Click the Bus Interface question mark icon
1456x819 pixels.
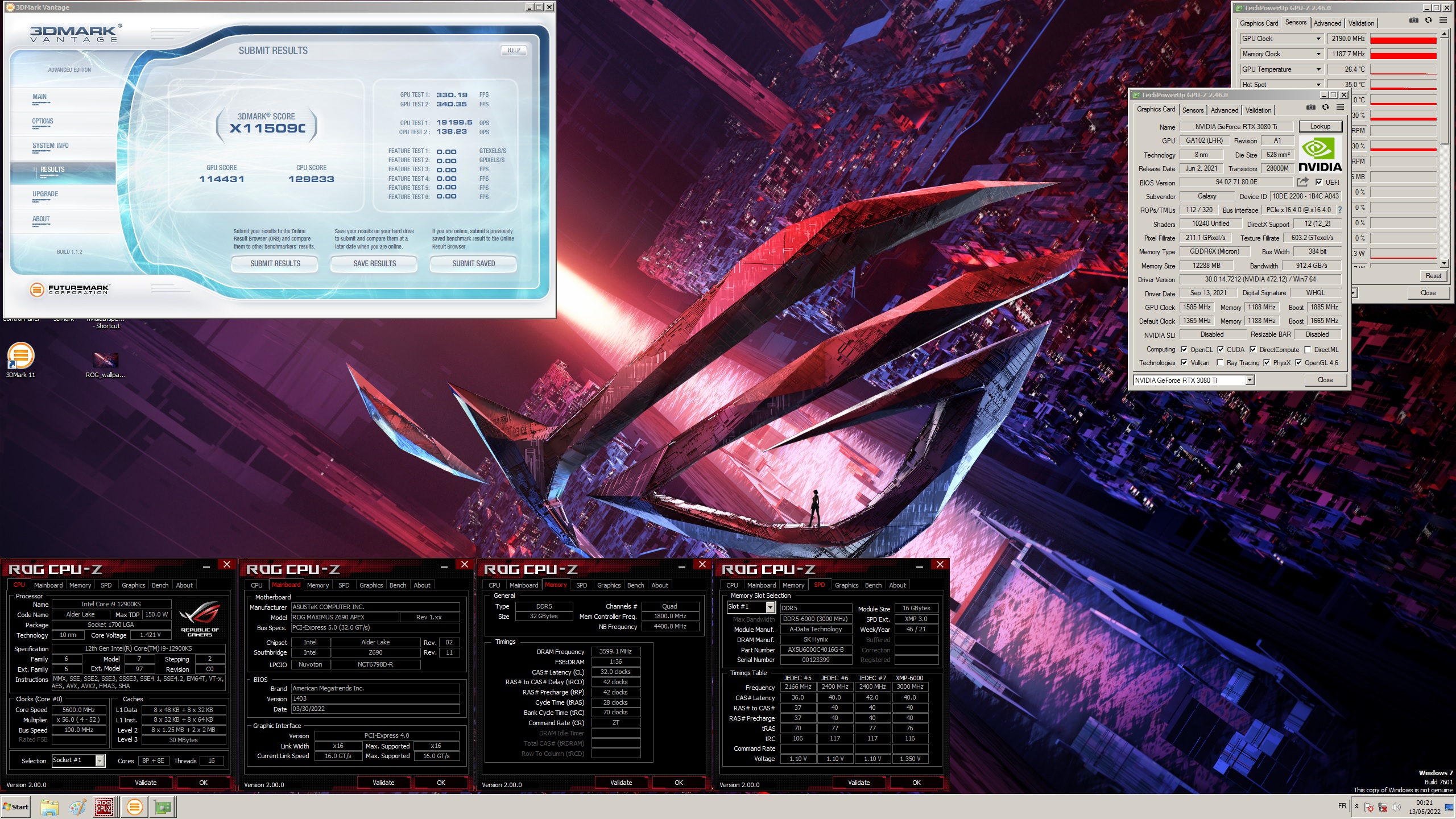(1339, 210)
